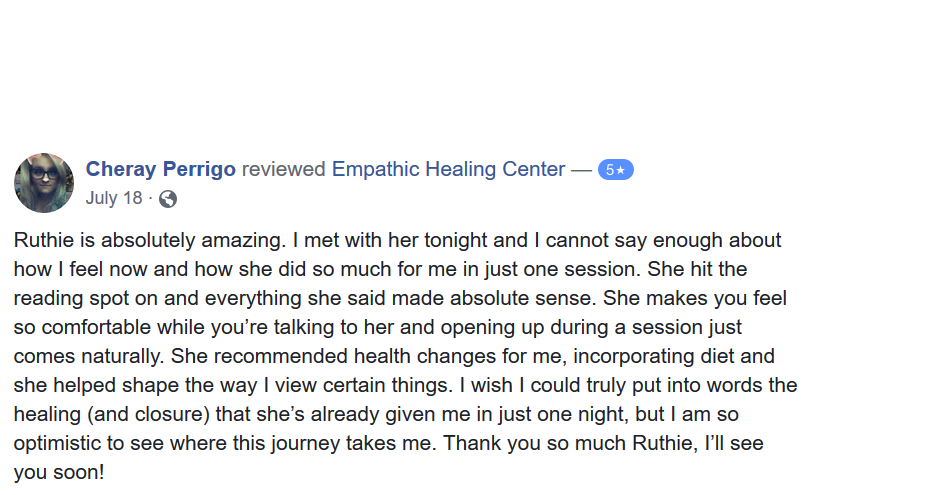Click the blue 5-star rating badge
The image size is (937, 495).
coord(615,170)
